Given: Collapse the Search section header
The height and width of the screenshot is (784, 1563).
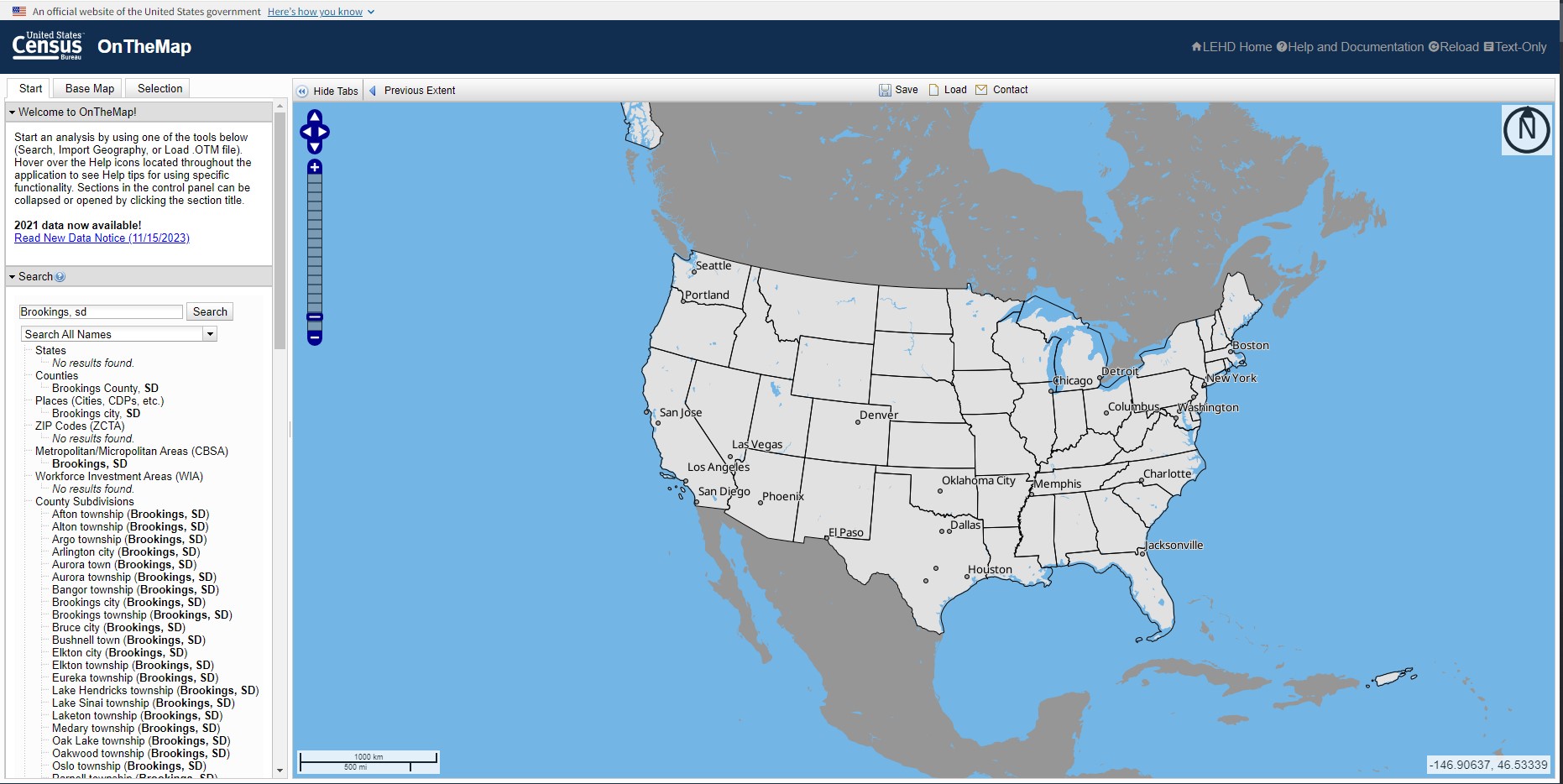Looking at the screenshot, I should pos(13,277).
